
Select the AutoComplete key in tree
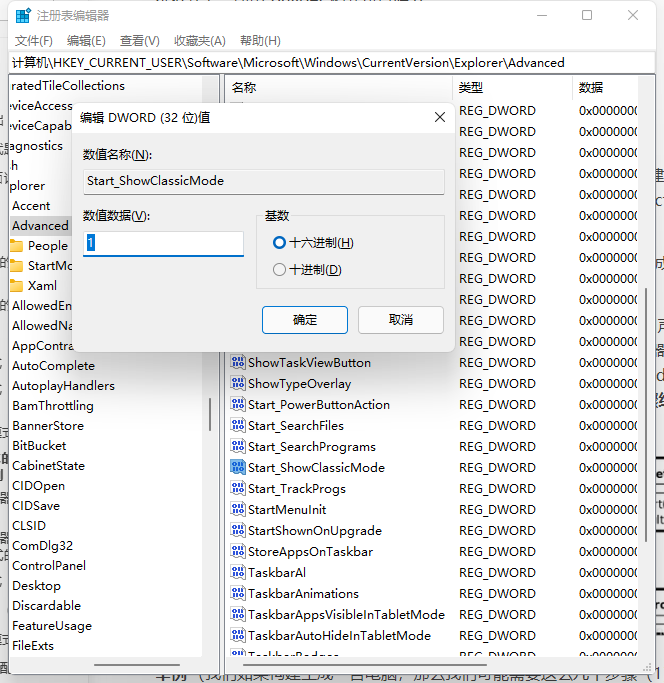(53, 366)
